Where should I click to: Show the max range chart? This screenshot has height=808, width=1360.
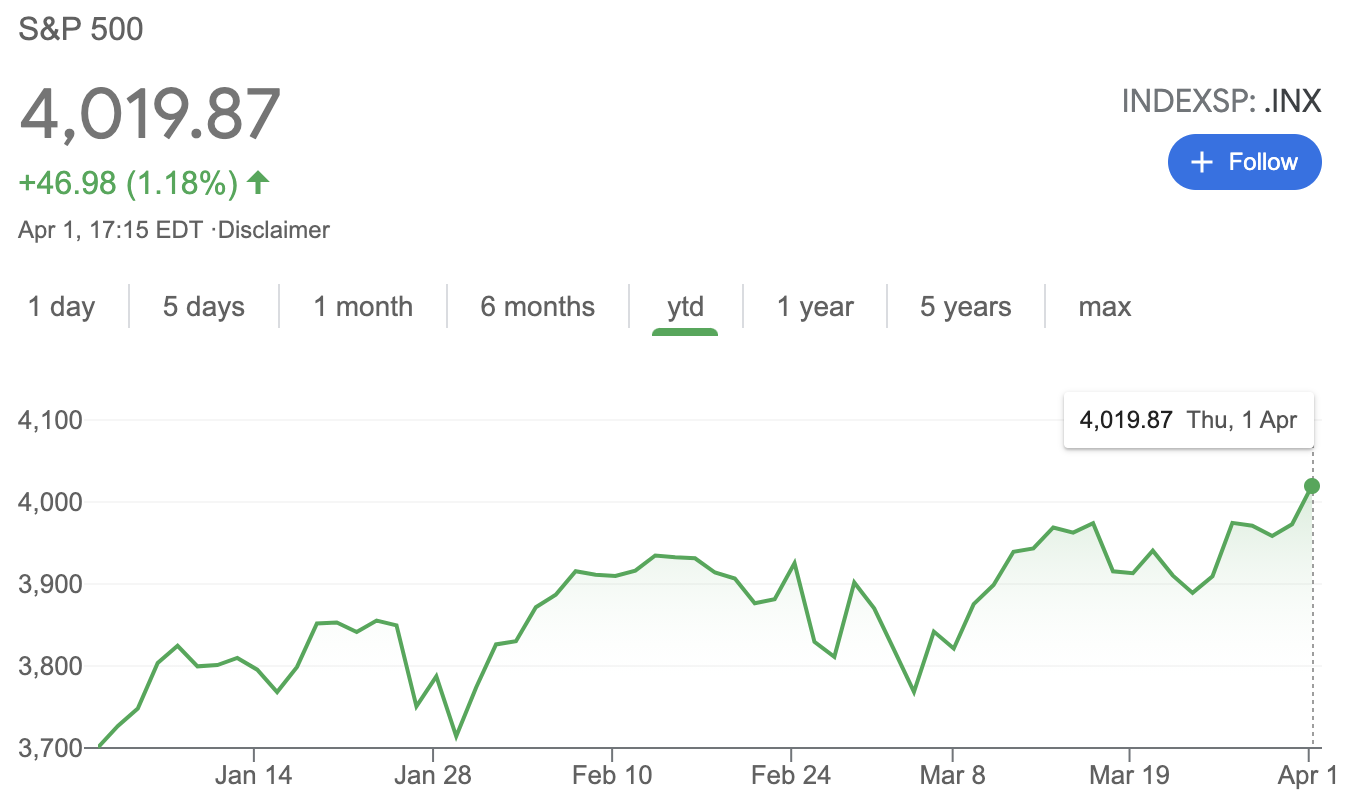1104,306
